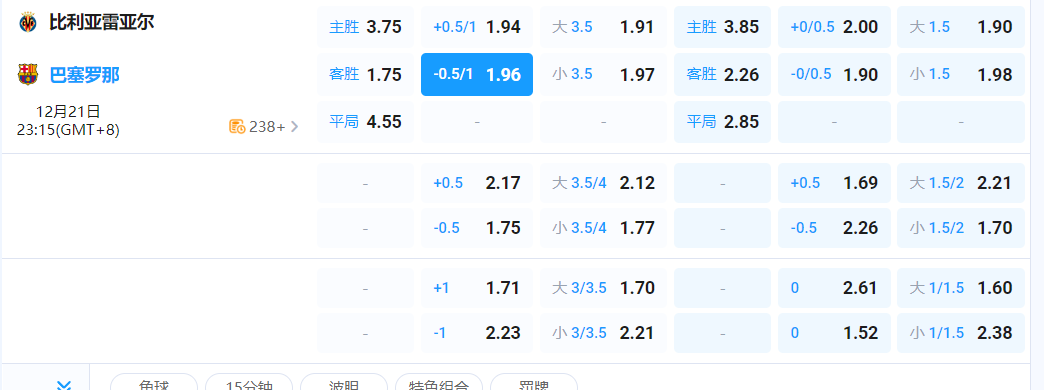This screenshot has height=390, width=1044.
Task: Select handicap +0/0.5 at 2.00
Action: point(834,27)
